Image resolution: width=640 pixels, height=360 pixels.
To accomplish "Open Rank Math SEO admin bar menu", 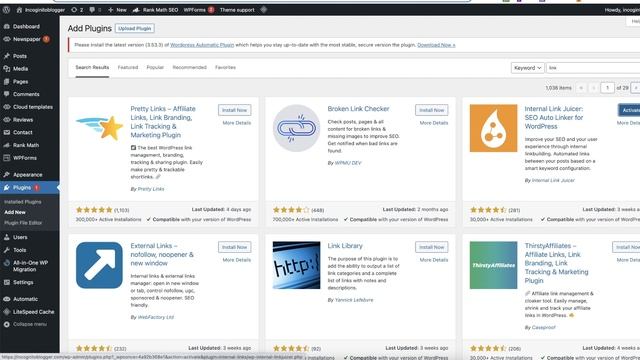I will click(156, 10).
